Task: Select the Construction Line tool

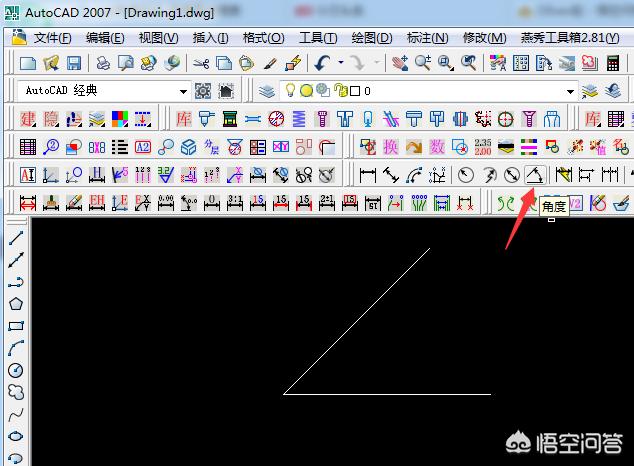Action: 16,260
